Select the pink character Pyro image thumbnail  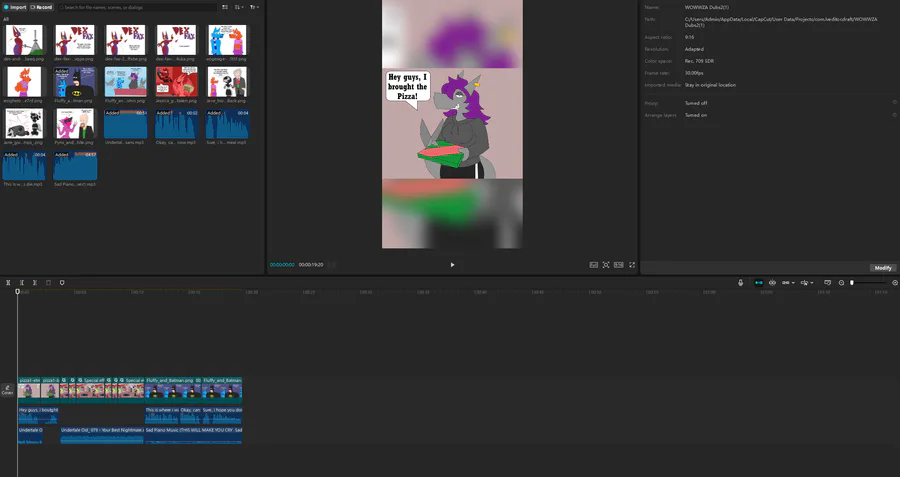pyautogui.click(x=75, y=124)
